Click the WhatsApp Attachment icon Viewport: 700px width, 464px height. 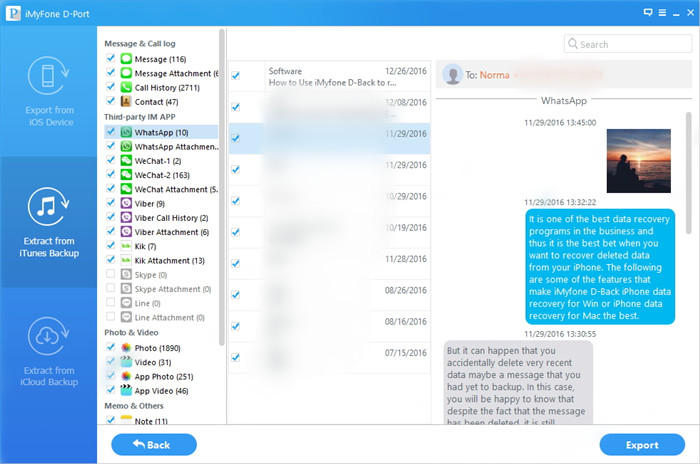click(x=126, y=146)
